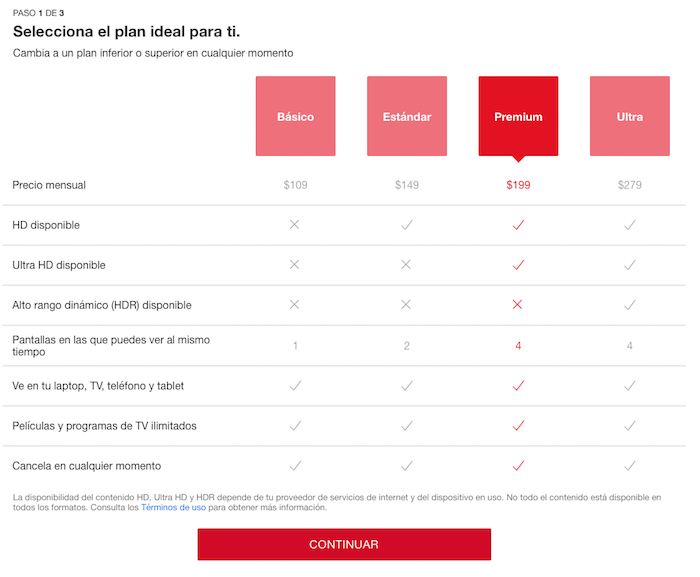Image resolution: width=700 pixels, height=577 pixels.
Task: Click the Premium Ultra HD checkmark
Action: [x=518, y=265]
